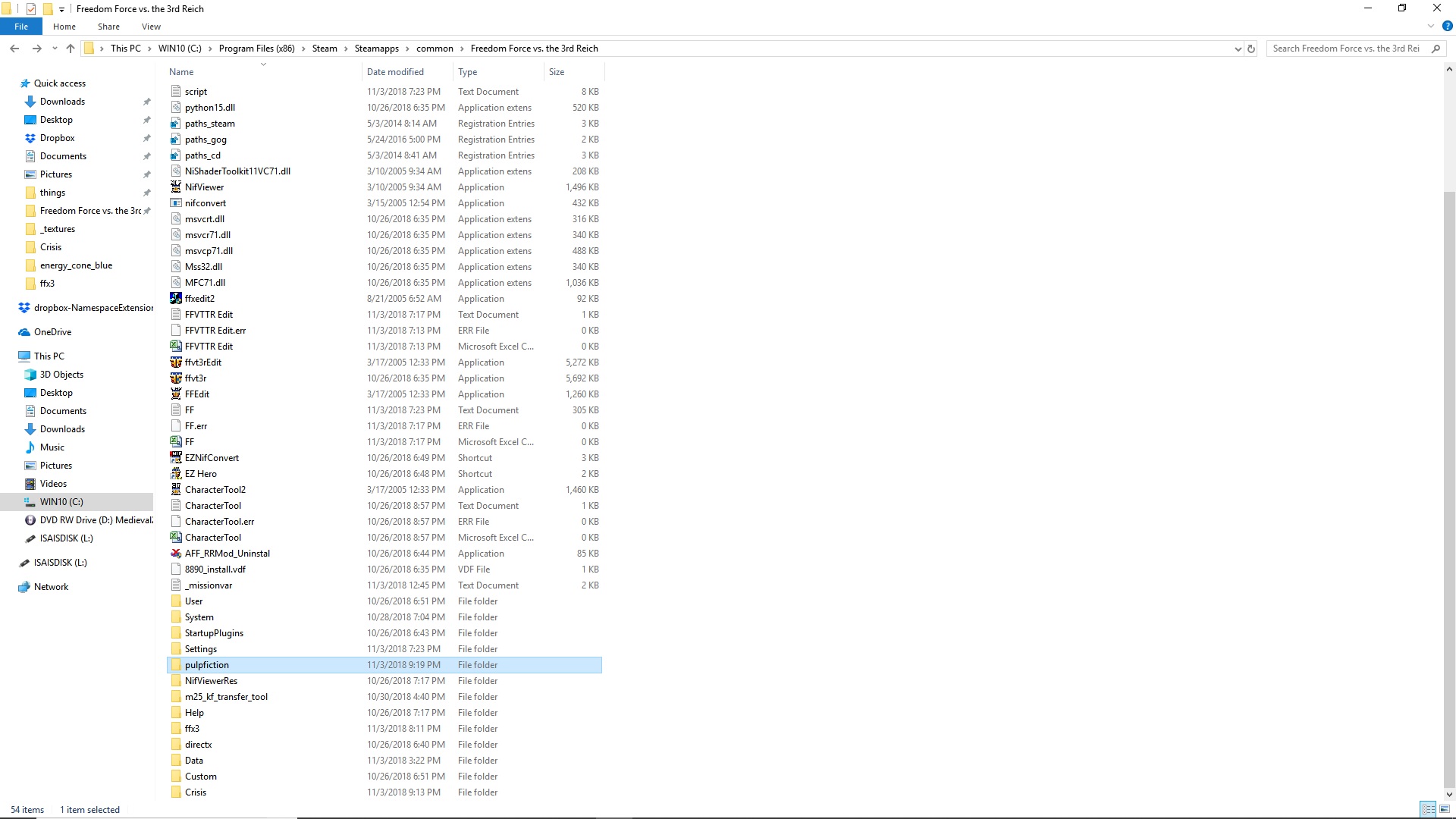Click the paths_gog registry file icon
The image size is (1456, 819).
[x=176, y=140]
